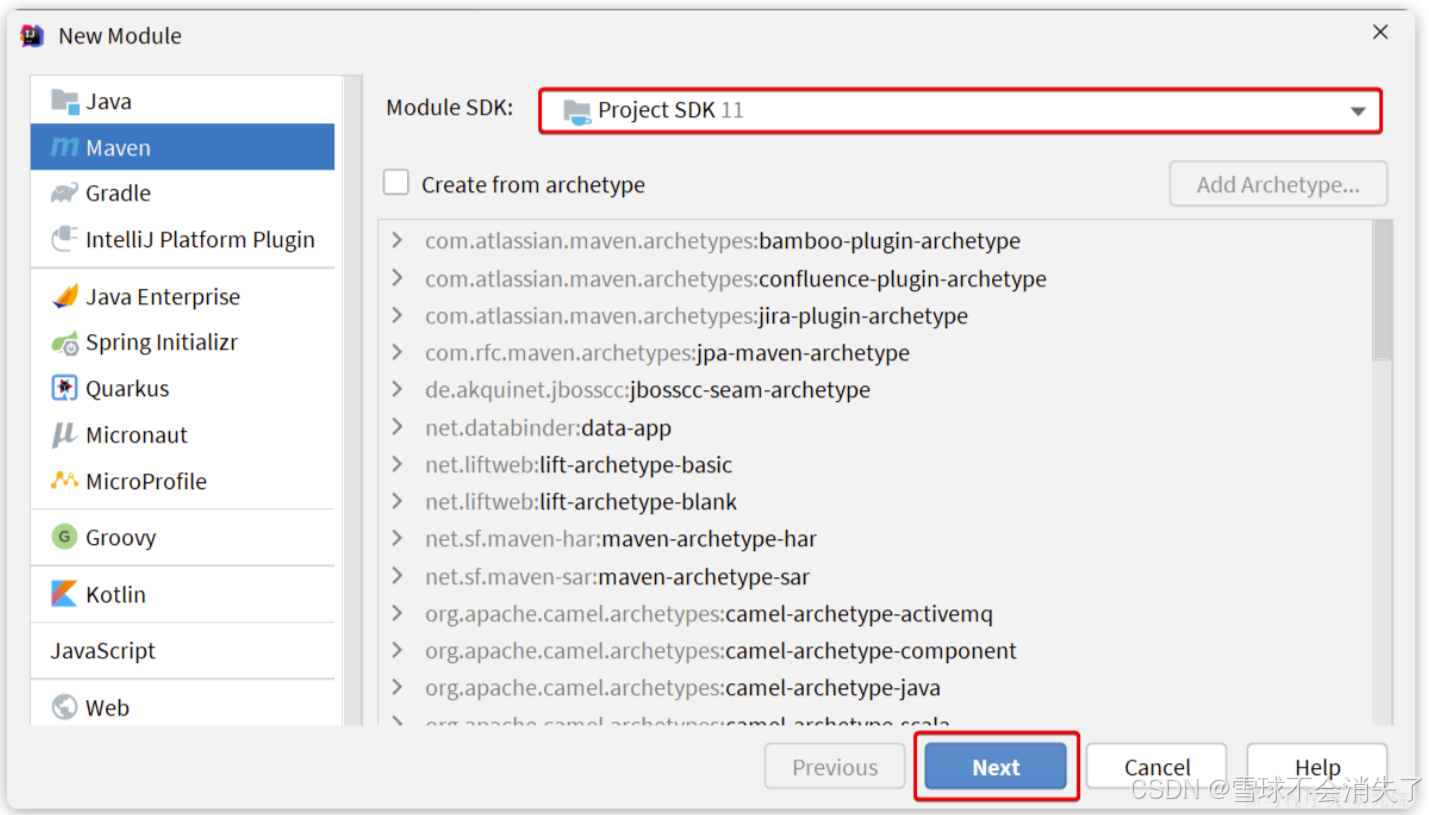The image size is (1429, 815).
Task: Select JavaScript module type
Action: 183,651
